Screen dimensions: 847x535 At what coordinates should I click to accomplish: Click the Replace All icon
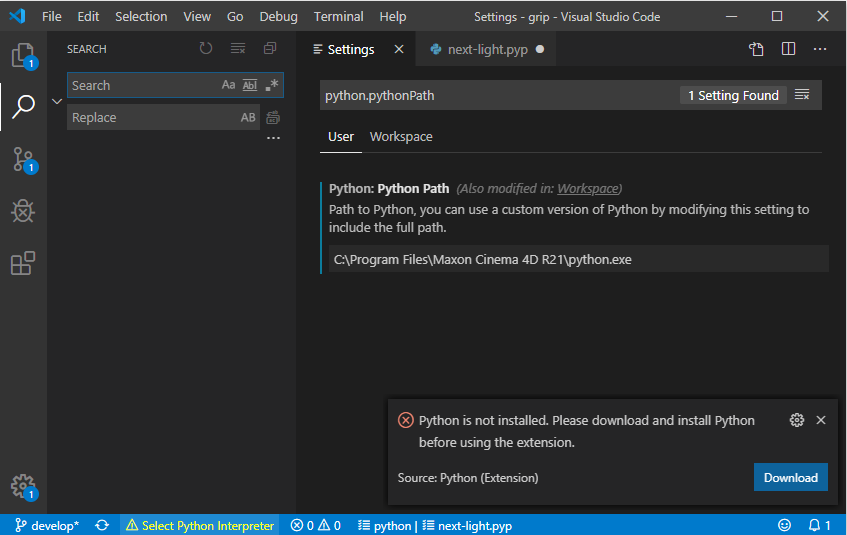(x=273, y=117)
